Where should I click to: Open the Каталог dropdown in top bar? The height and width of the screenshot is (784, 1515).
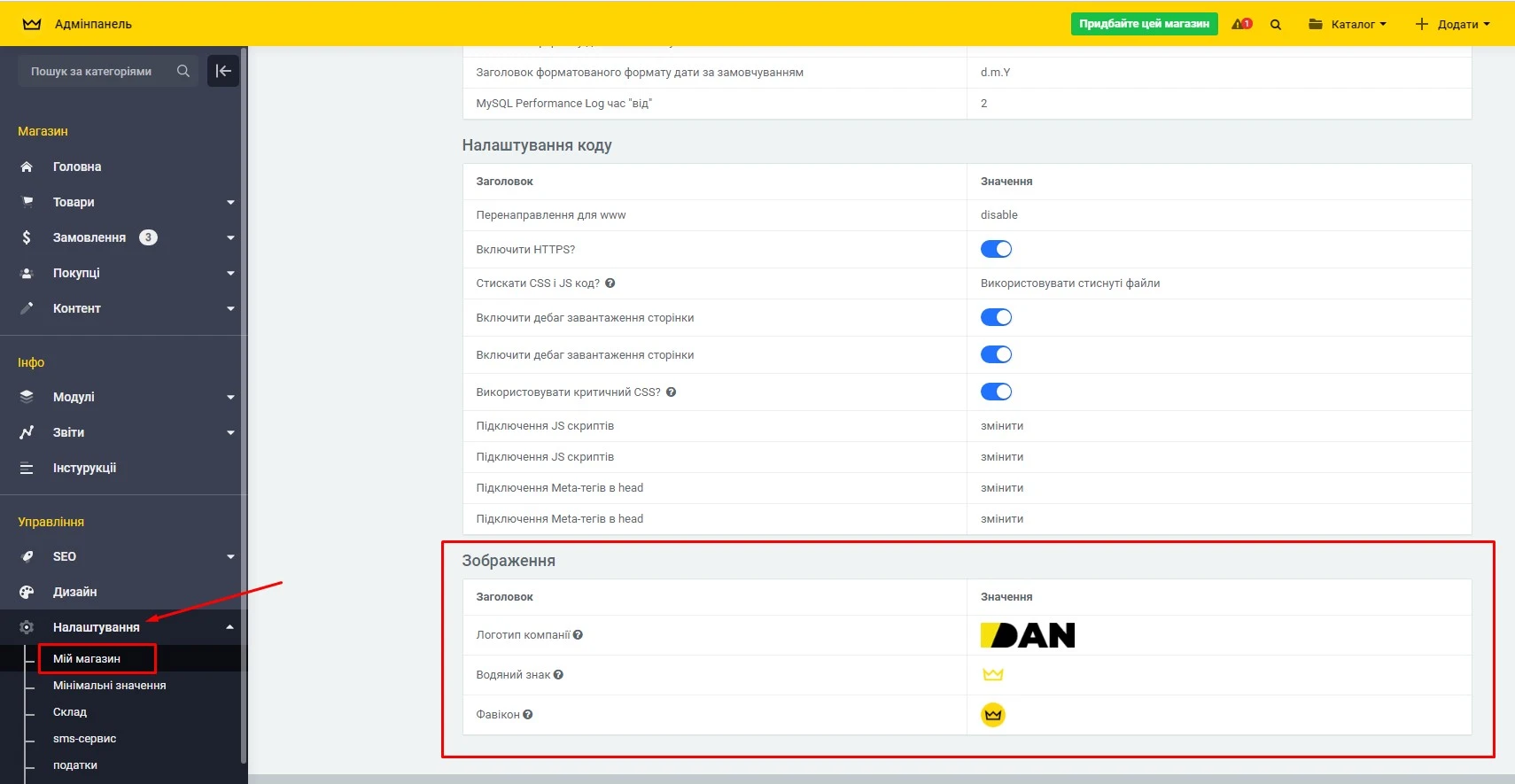pos(1348,24)
